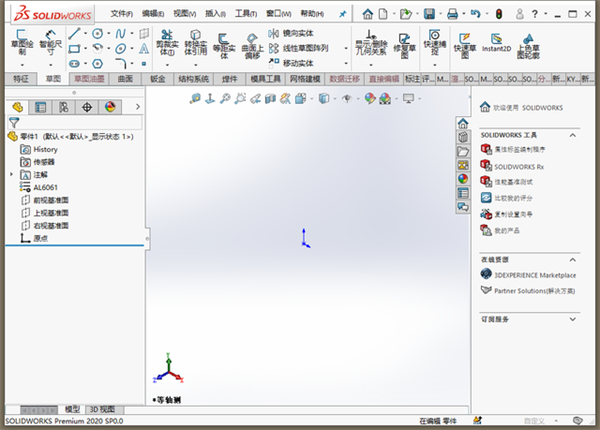Screen dimensions: 600x430
Task: Select the PropertyManager tab icon
Action: pyautogui.click(x=40, y=106)
